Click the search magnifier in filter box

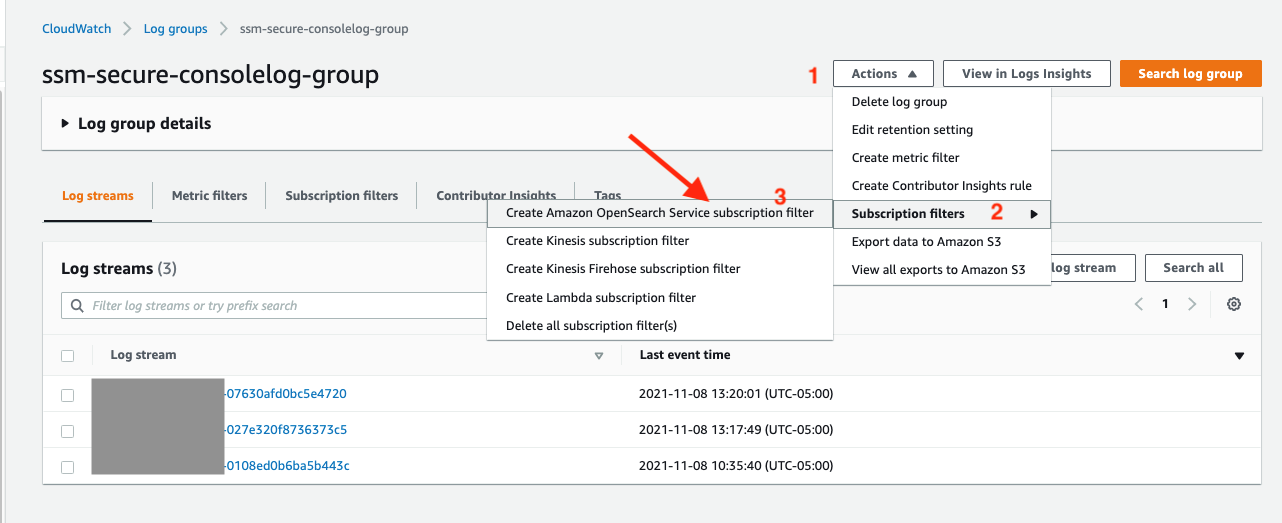(76, 305)
